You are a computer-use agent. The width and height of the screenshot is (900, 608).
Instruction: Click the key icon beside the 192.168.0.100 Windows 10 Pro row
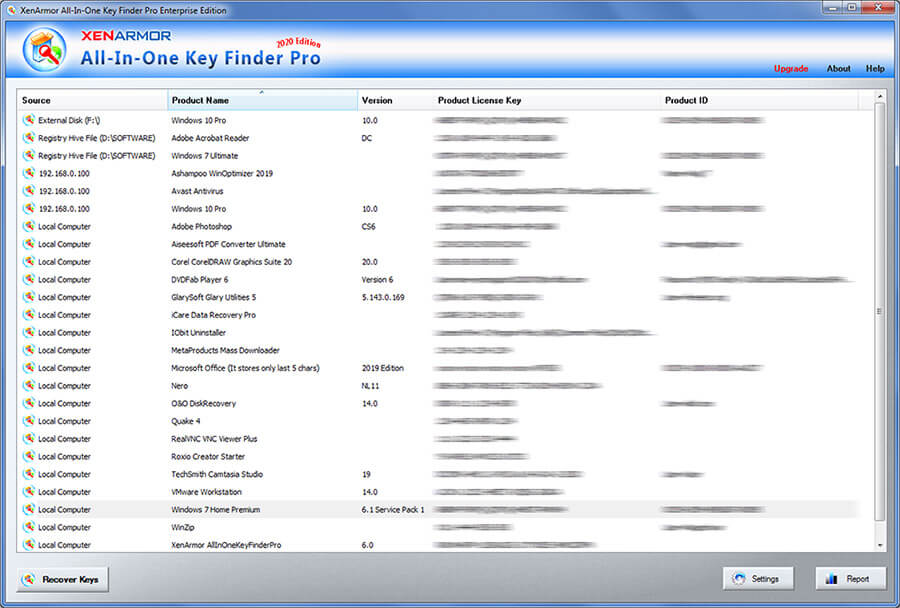coord(28,209)
